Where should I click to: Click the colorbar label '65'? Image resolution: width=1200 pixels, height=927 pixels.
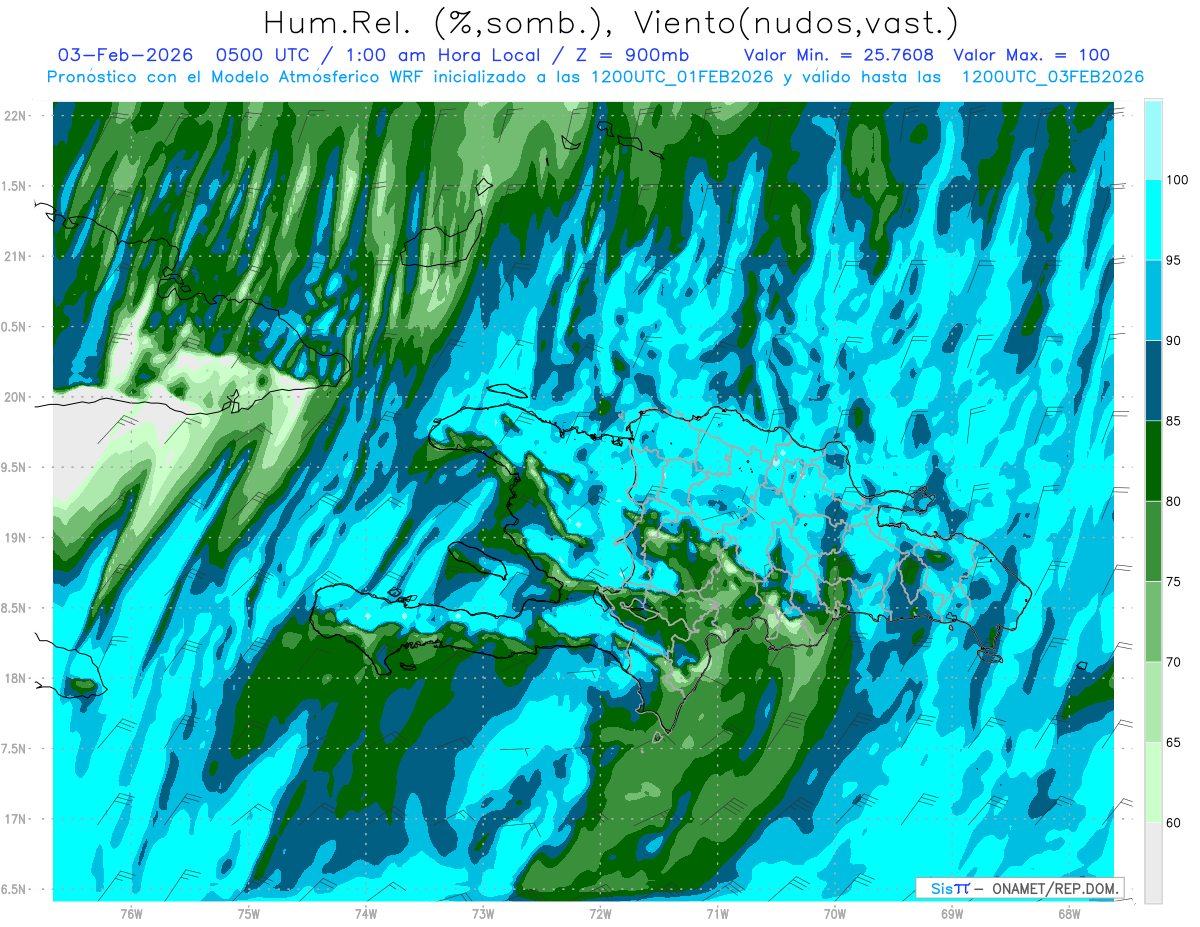(x=1175, y=742)
